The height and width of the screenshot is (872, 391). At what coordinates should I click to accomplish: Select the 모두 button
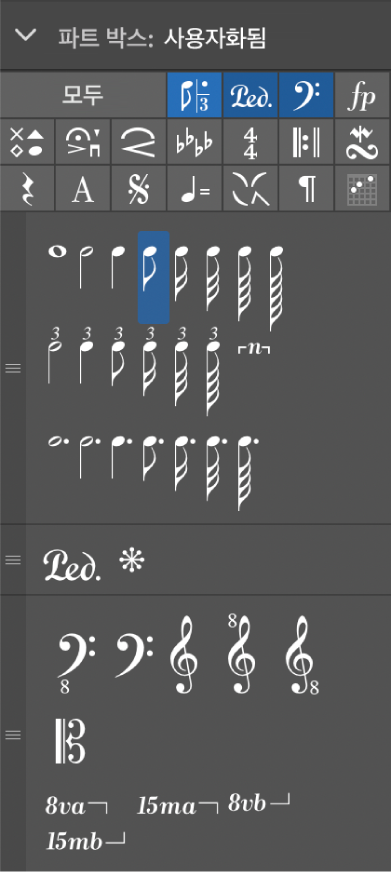pos(83,95)
